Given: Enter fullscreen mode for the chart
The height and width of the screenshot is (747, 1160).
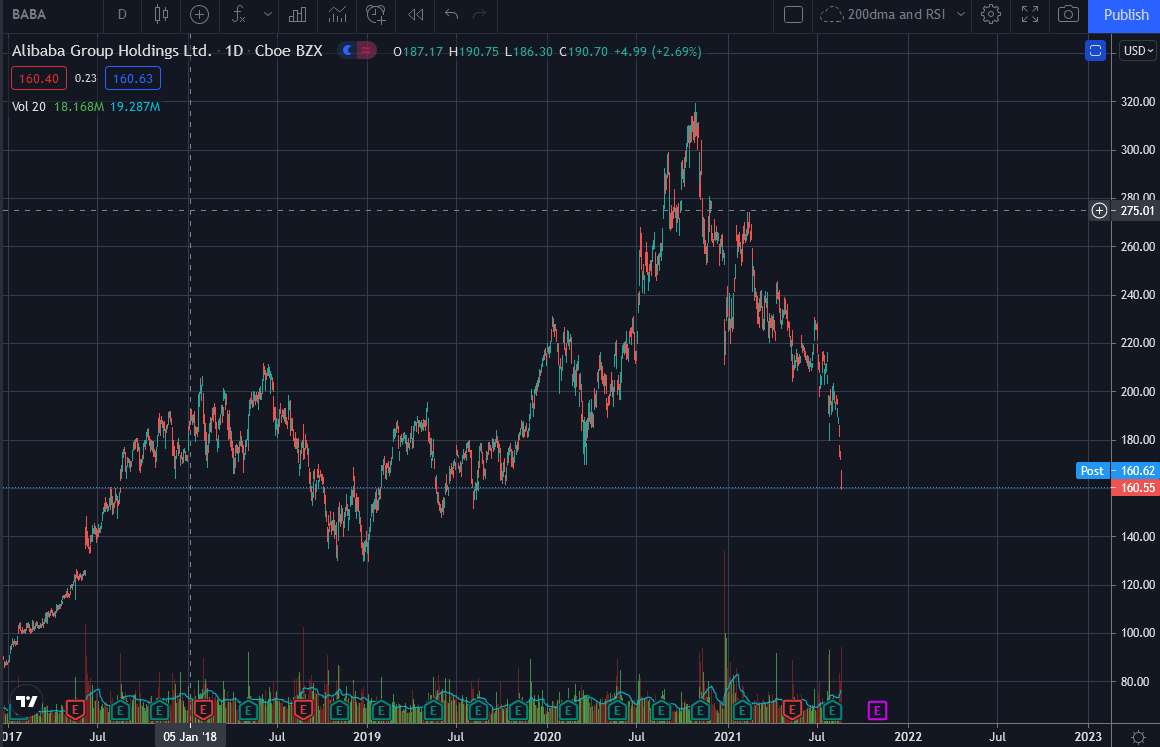Looking at the screenshot, I should coord(1030,14).
